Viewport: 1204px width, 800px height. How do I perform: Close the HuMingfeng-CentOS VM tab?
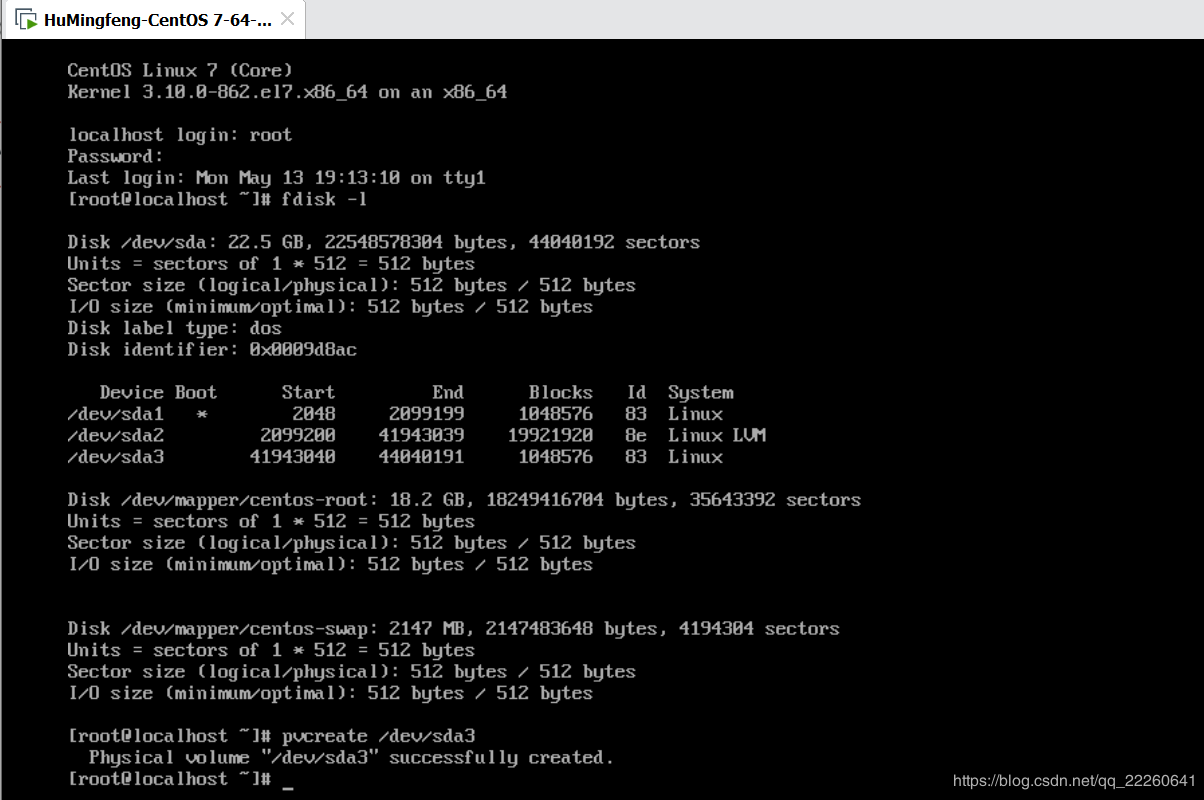tap(288, 19)
